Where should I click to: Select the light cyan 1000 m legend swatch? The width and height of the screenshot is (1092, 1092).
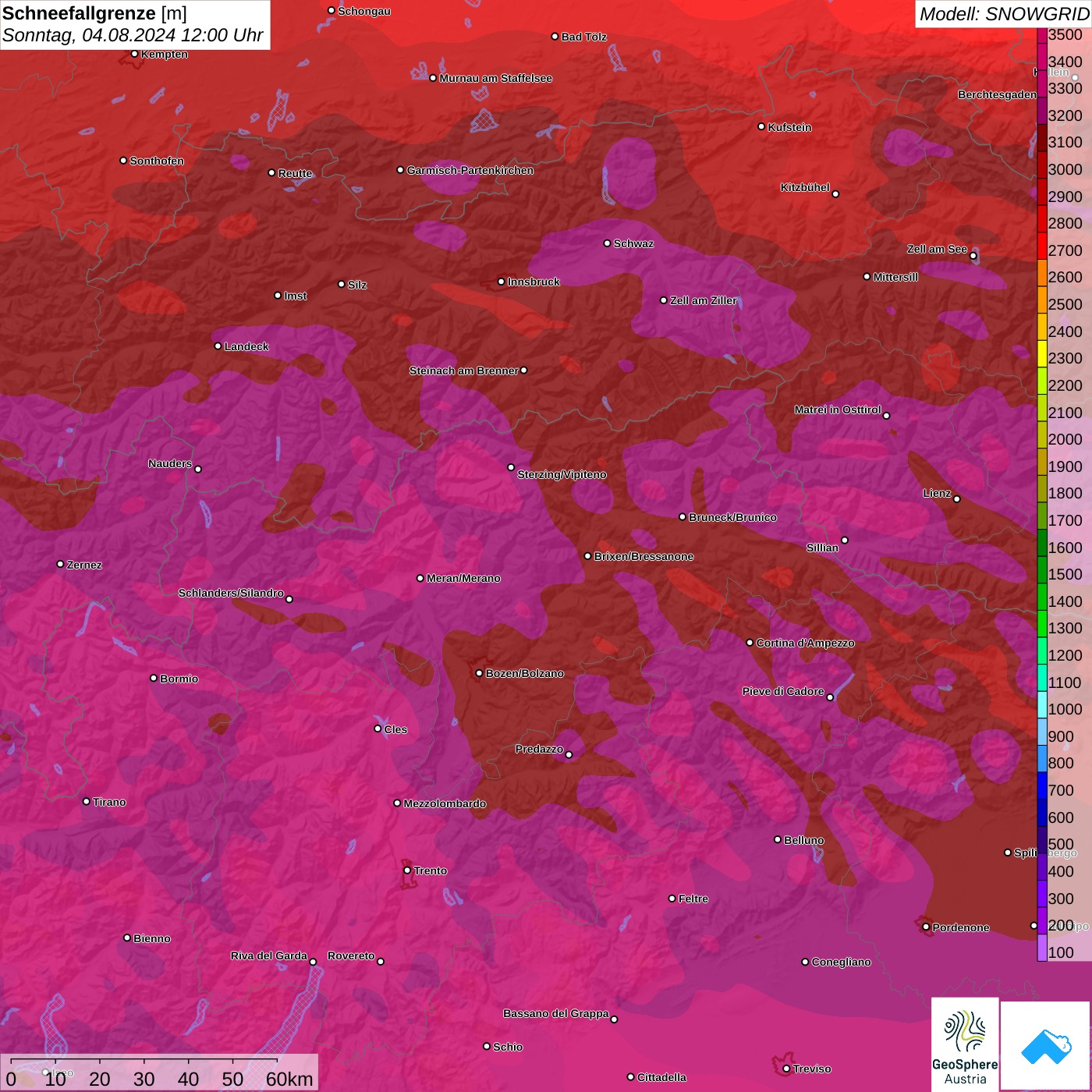[x=1042, y=705]
